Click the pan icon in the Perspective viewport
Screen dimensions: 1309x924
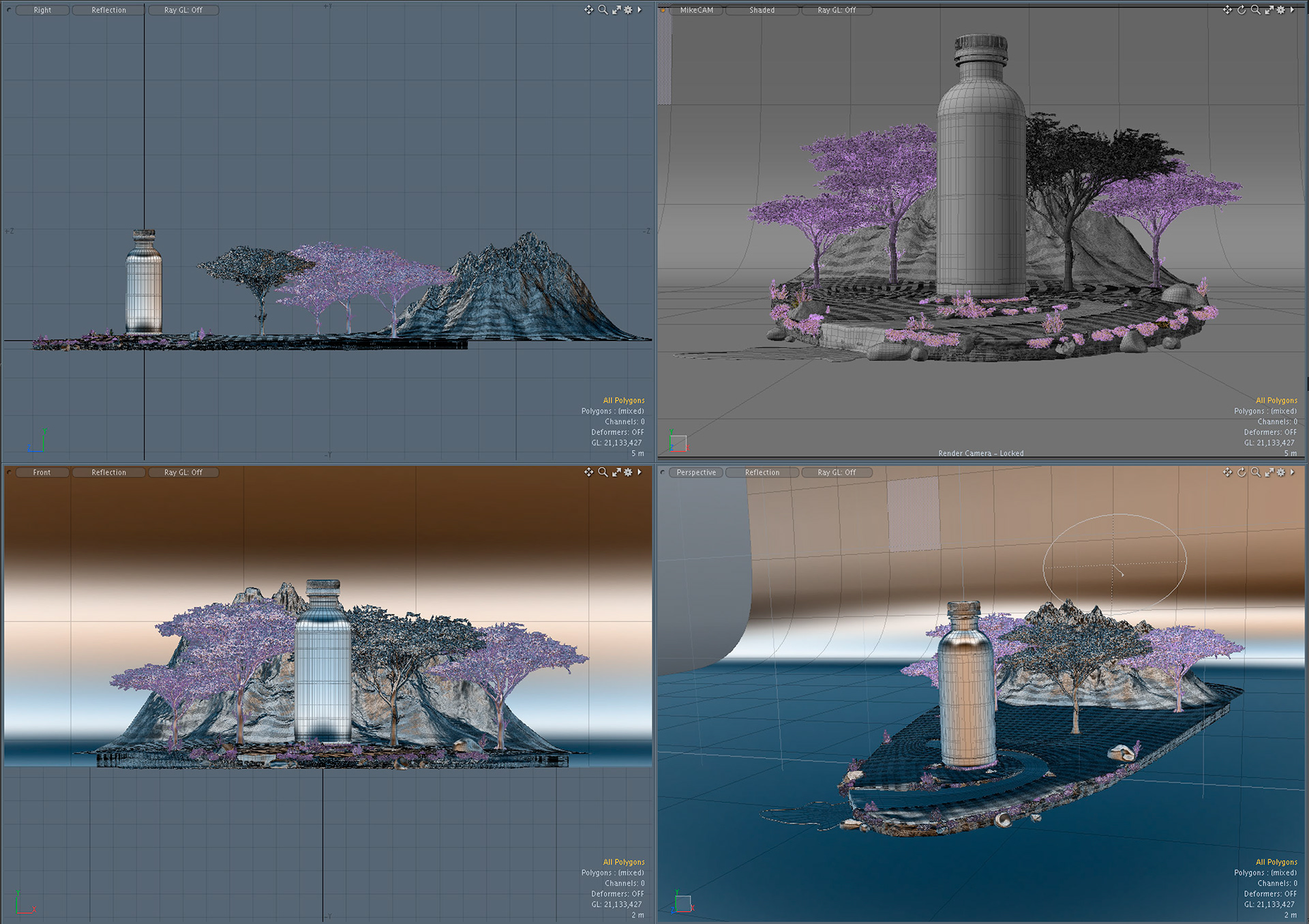1227,472
